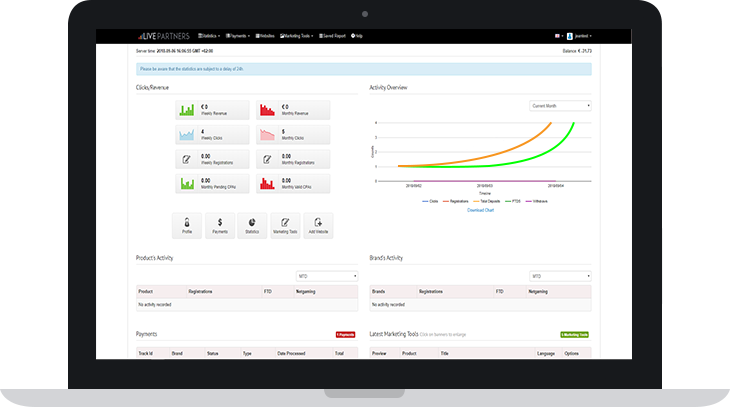This screenshot has height=407, width=730.
Task: Open the Current Month dropdown in Activity Overview
Action: (560, 105)
